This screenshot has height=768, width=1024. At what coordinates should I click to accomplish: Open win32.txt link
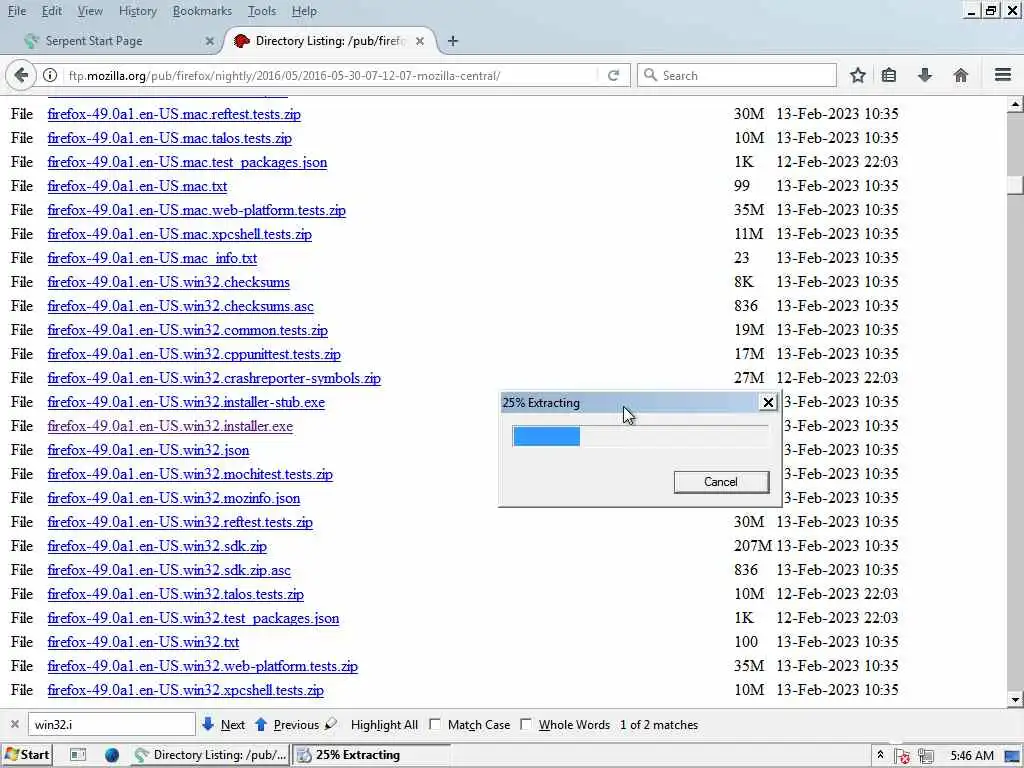143,642
